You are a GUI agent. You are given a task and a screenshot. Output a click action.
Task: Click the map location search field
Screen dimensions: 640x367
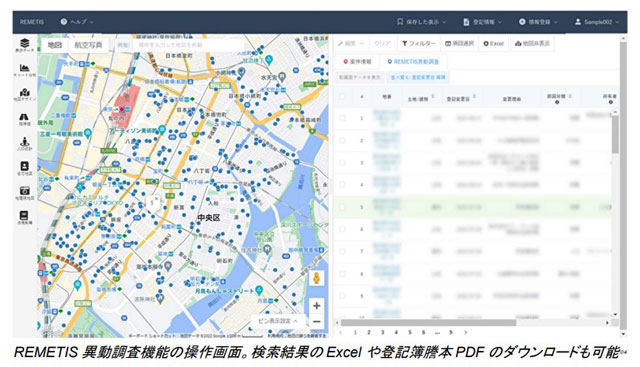[x=188, y=45]
